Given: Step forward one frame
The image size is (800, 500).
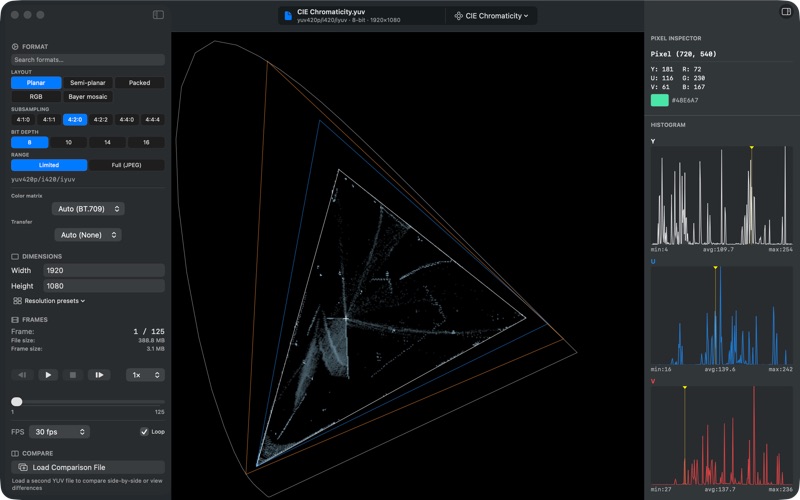Looking at the screenshot, I should point(99,375).
